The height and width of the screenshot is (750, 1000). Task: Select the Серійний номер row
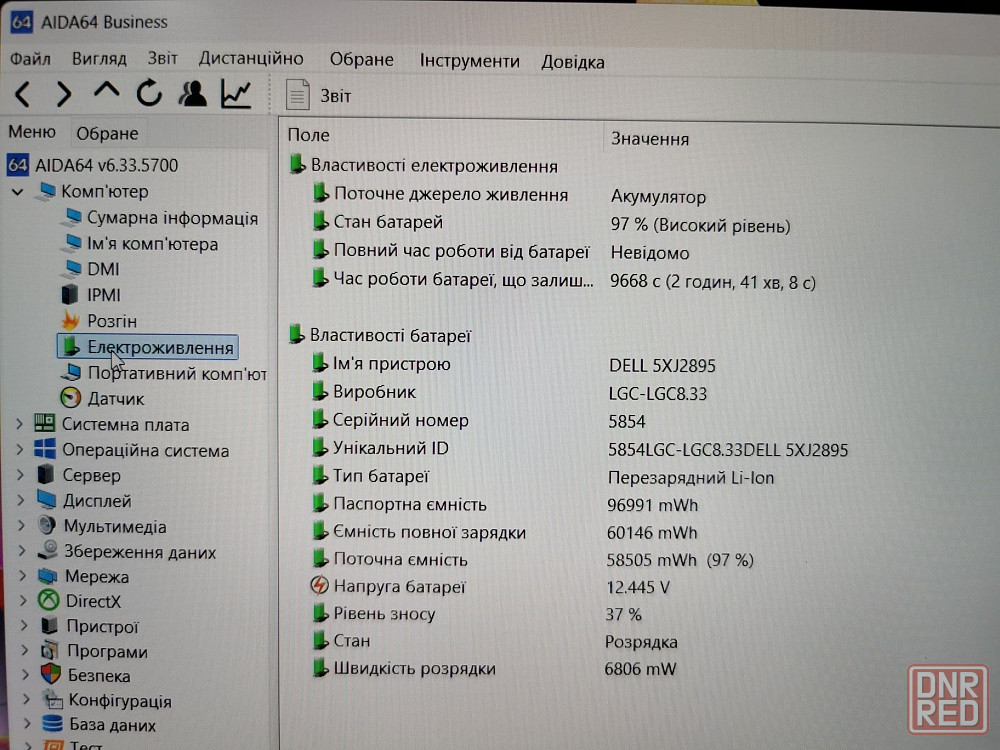click(479, 420)
